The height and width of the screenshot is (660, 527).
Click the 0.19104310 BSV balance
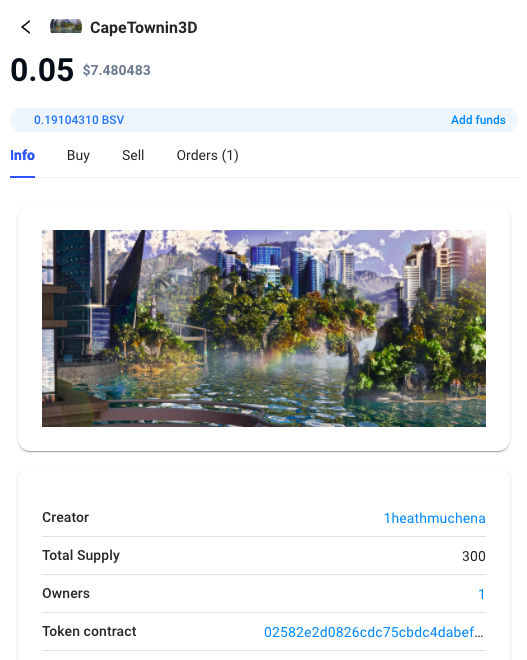click(79, 120)
